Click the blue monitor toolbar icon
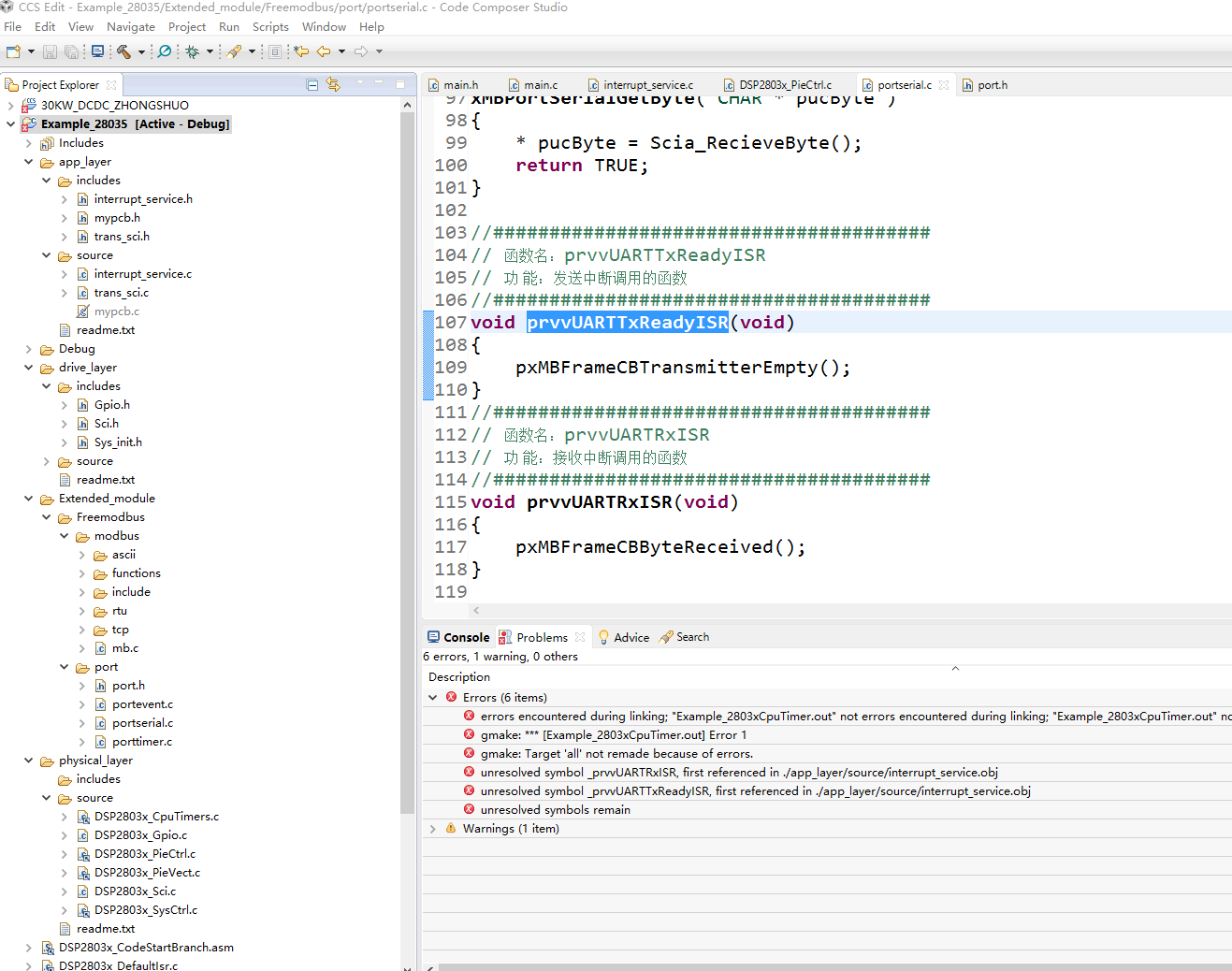The height and width of the screenshot is (971, 1232). click(97, 51)
